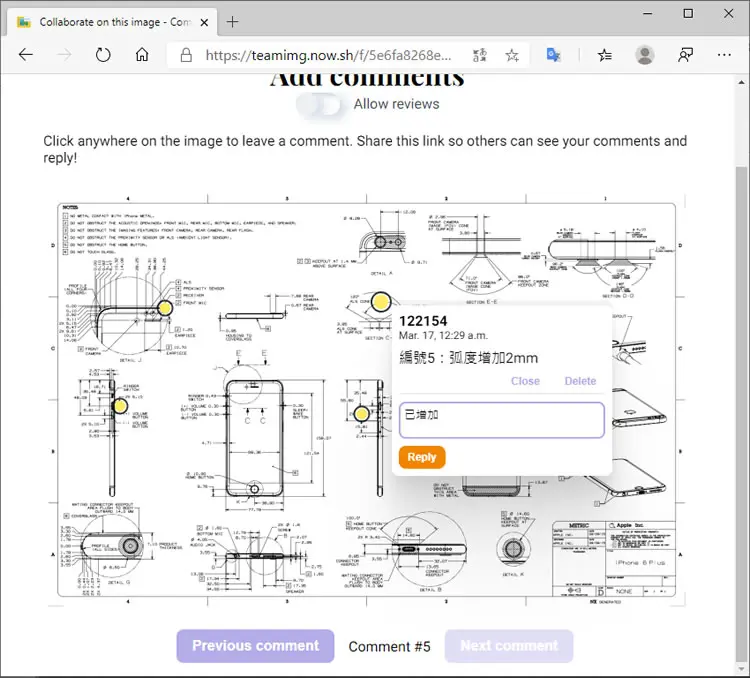Click the orange Reply button
This screenshot has width=750, height=678.
coord(422,457)
